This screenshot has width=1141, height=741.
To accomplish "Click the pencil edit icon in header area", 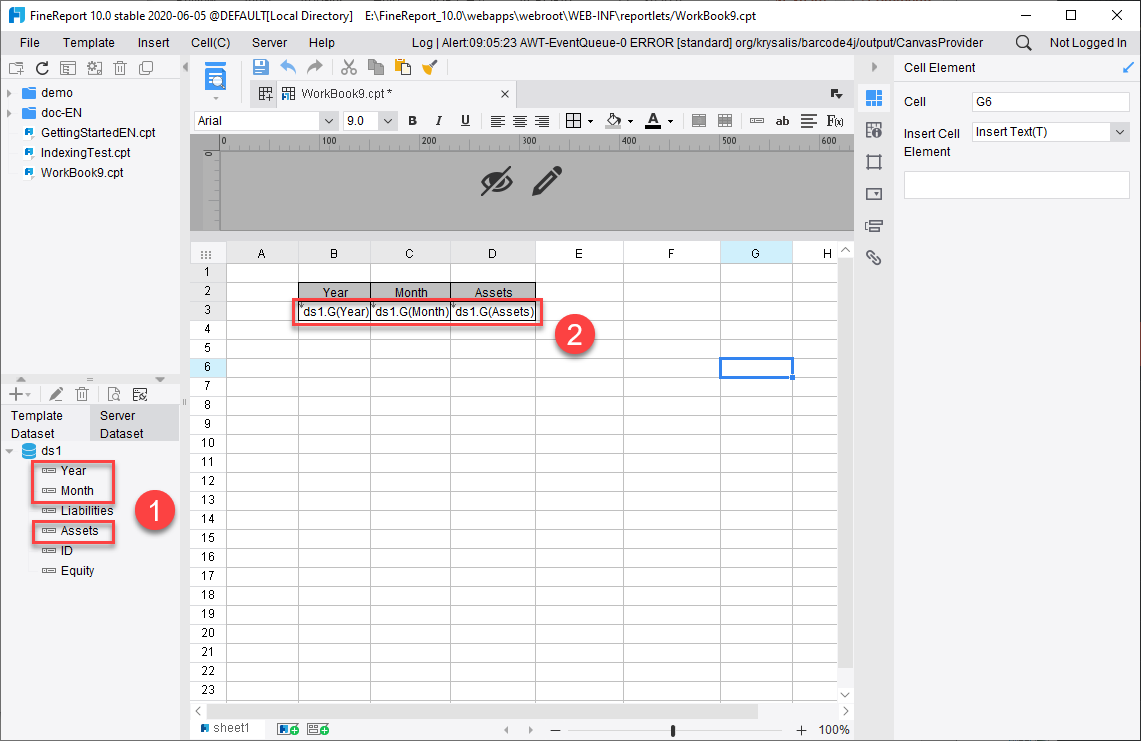I will (547, 181).
